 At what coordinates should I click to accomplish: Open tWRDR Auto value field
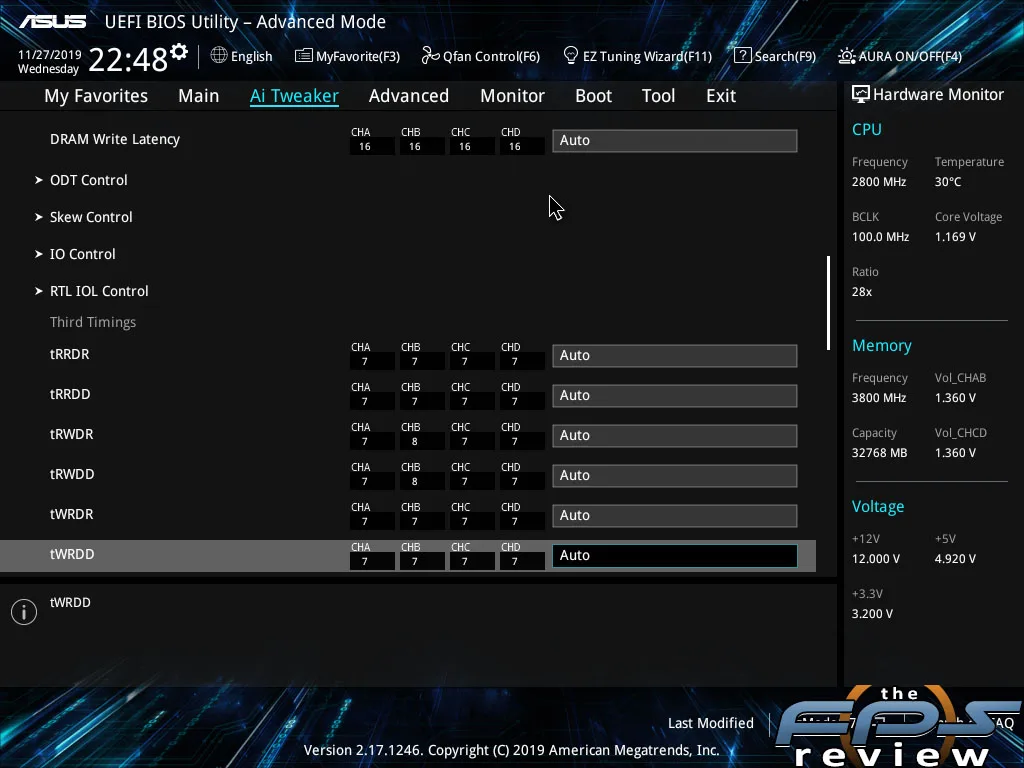675,515
